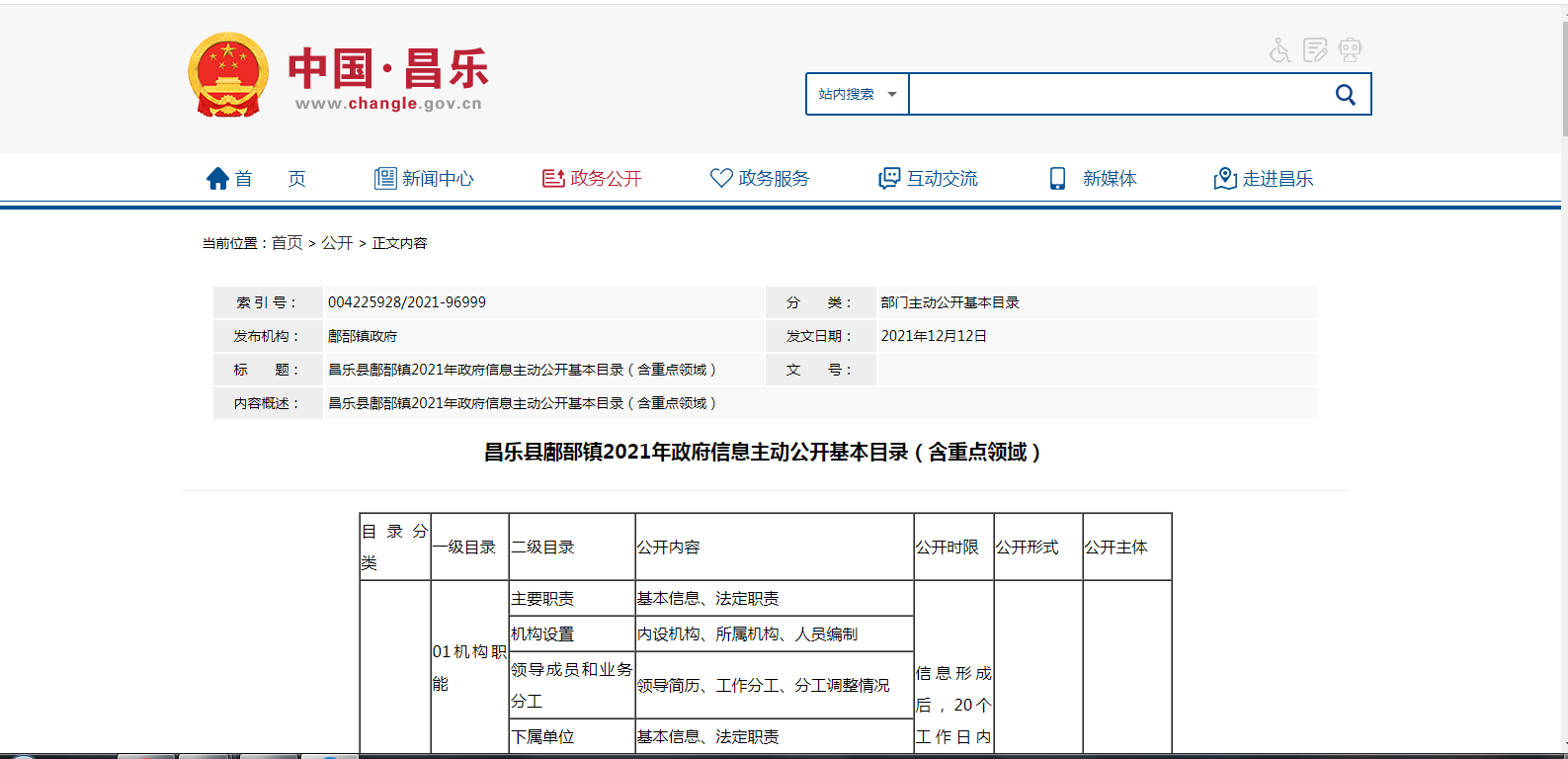Click the phone icon for 新媒体
This screenshot has width=1568, height=759.
[x=1057, y=179]
